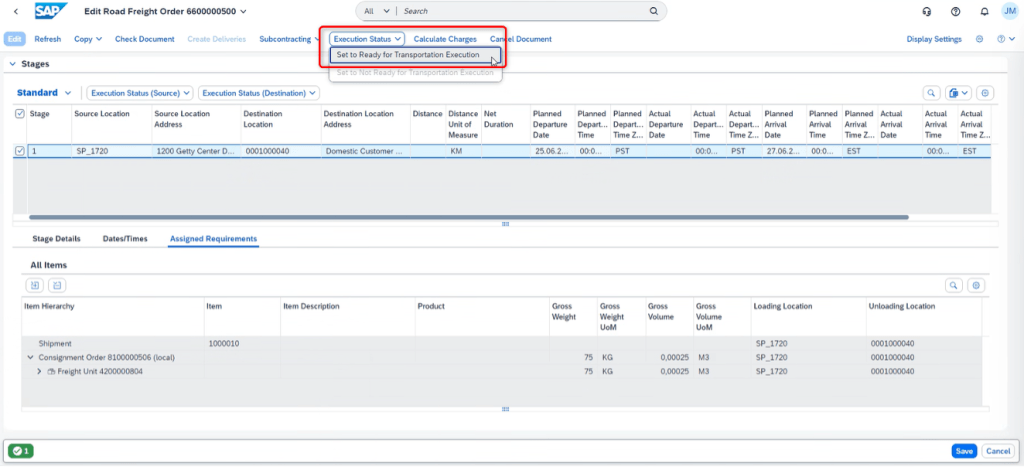Screen dimensions: 1024x467
Task: Click the Planned Departure Date column header
Action: click(551, 123)
